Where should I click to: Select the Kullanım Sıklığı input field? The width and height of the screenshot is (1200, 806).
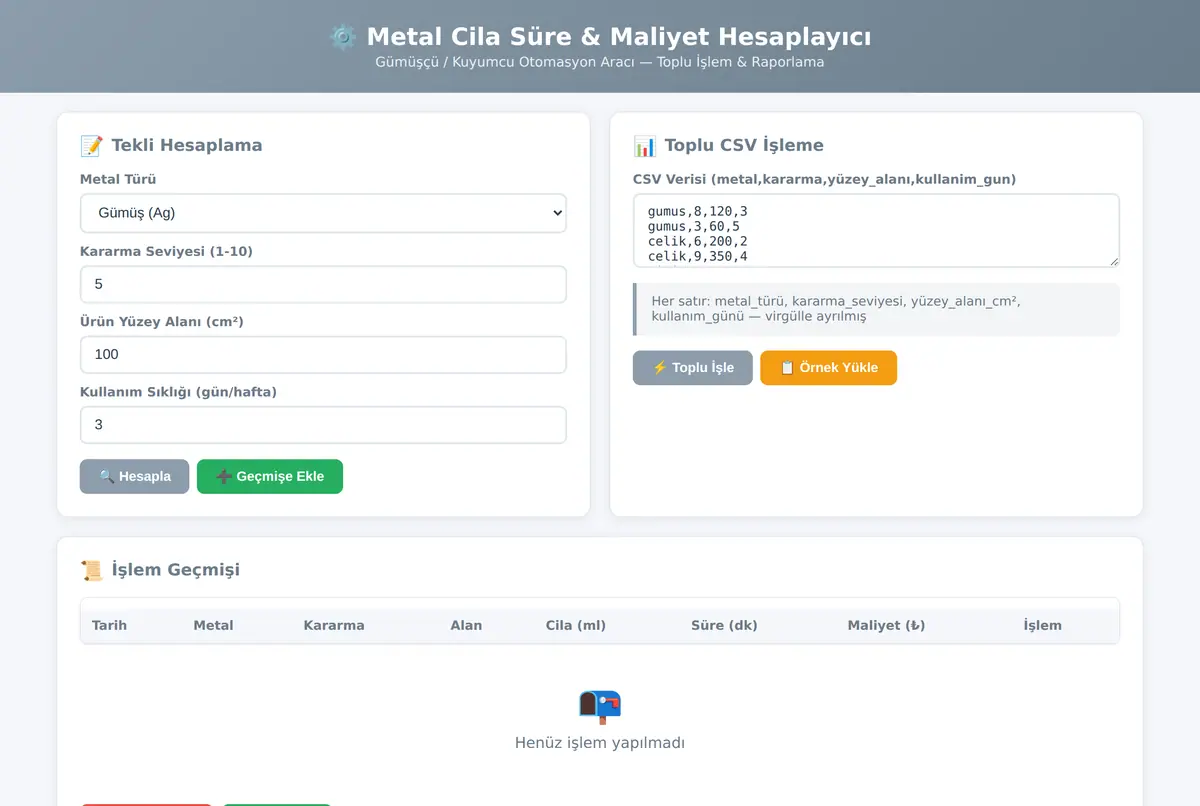pyautogui.click(x=323, y=425)
